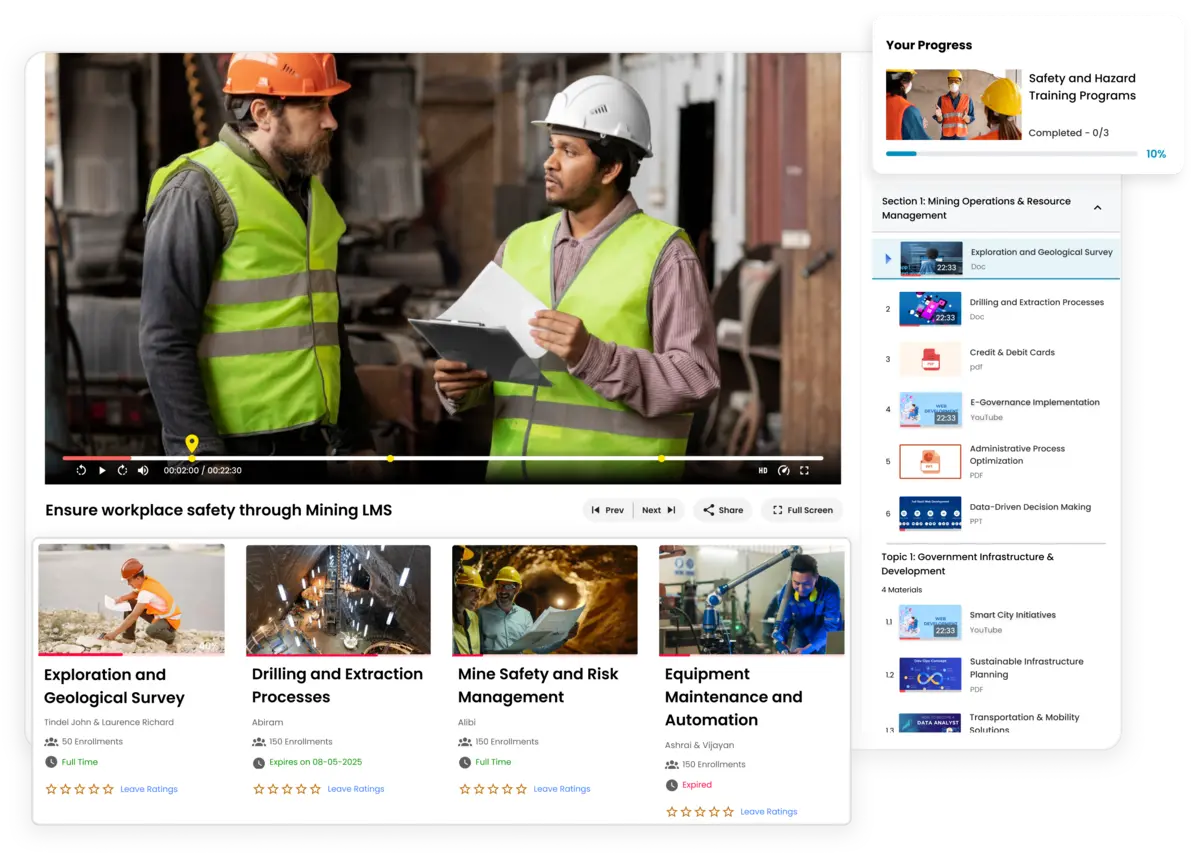This screenshot has width=1200, height=854.
Task: Fast-forward the video ten seconds
Action: point(122,469)
